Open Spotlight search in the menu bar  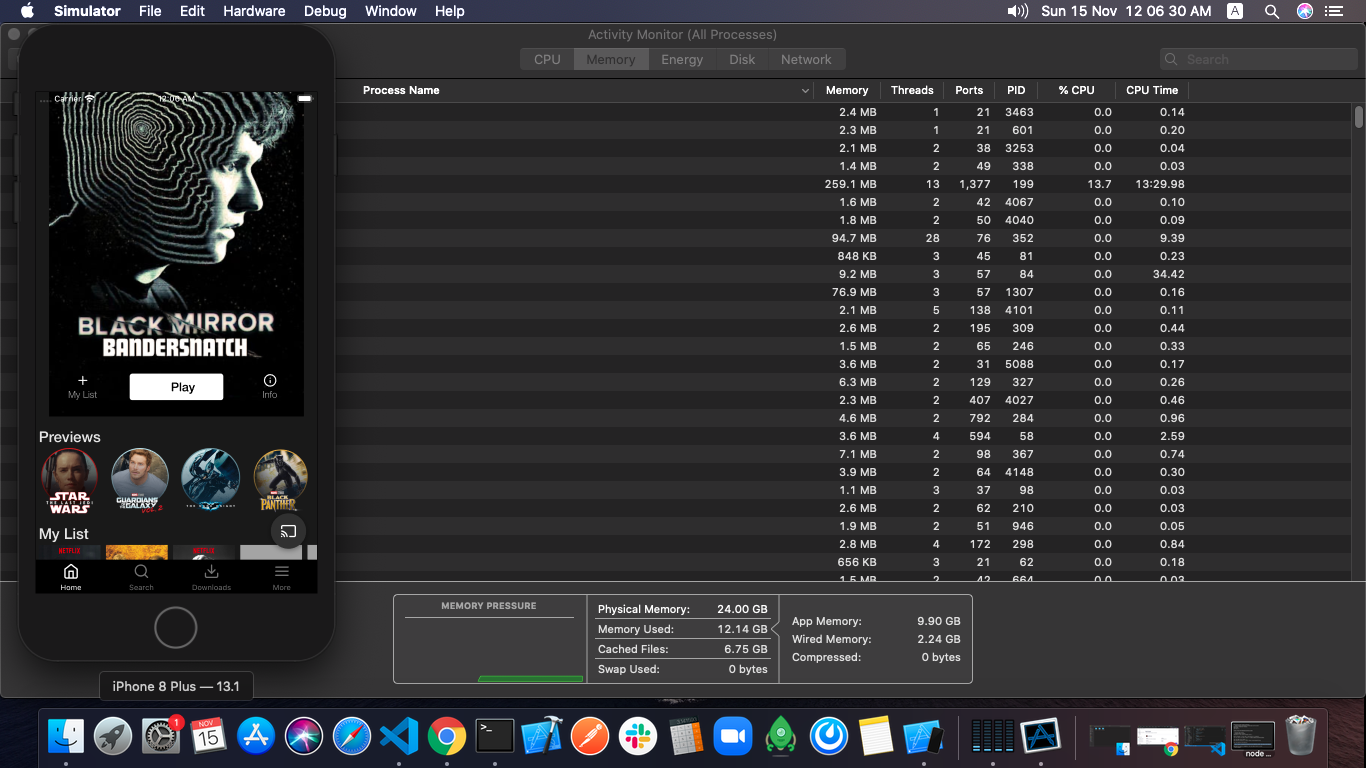(x=1271, y=11)
